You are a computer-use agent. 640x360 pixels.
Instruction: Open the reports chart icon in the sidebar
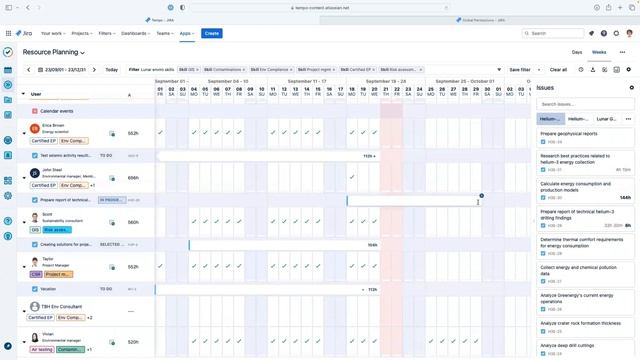8,115
